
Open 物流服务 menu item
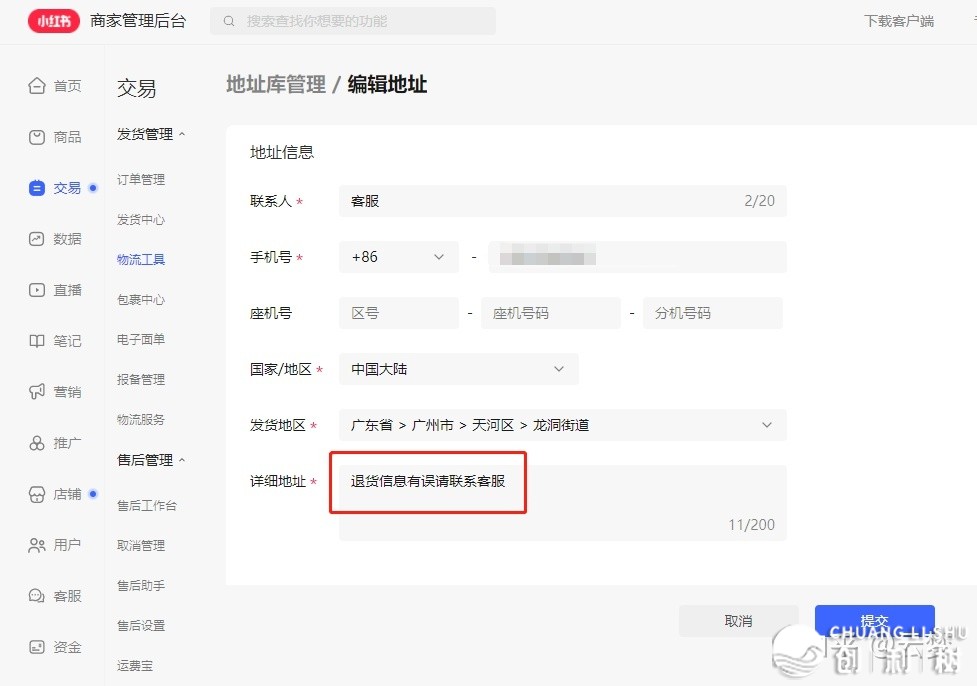141,420
